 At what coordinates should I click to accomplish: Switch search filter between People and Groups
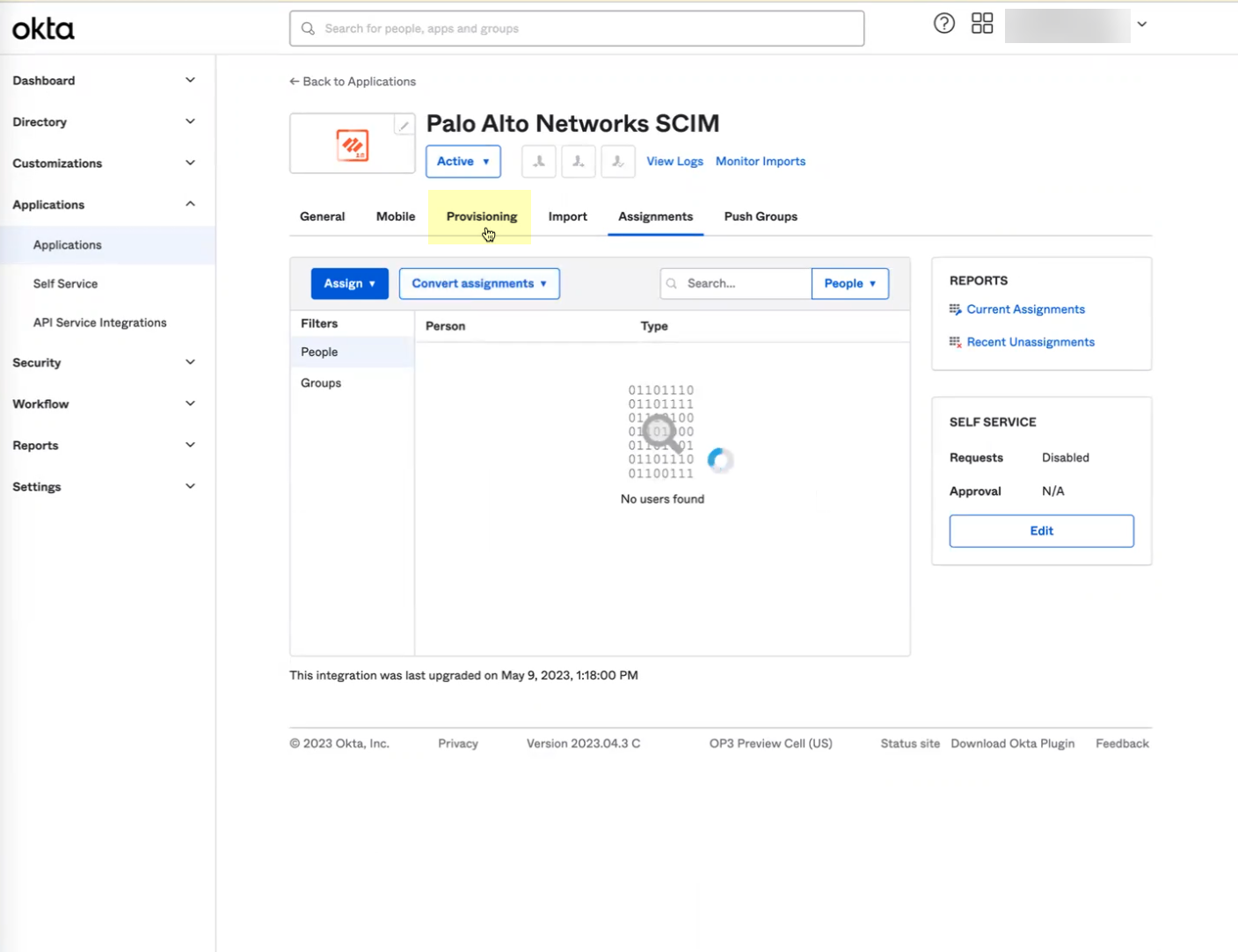tap(849, 283)
